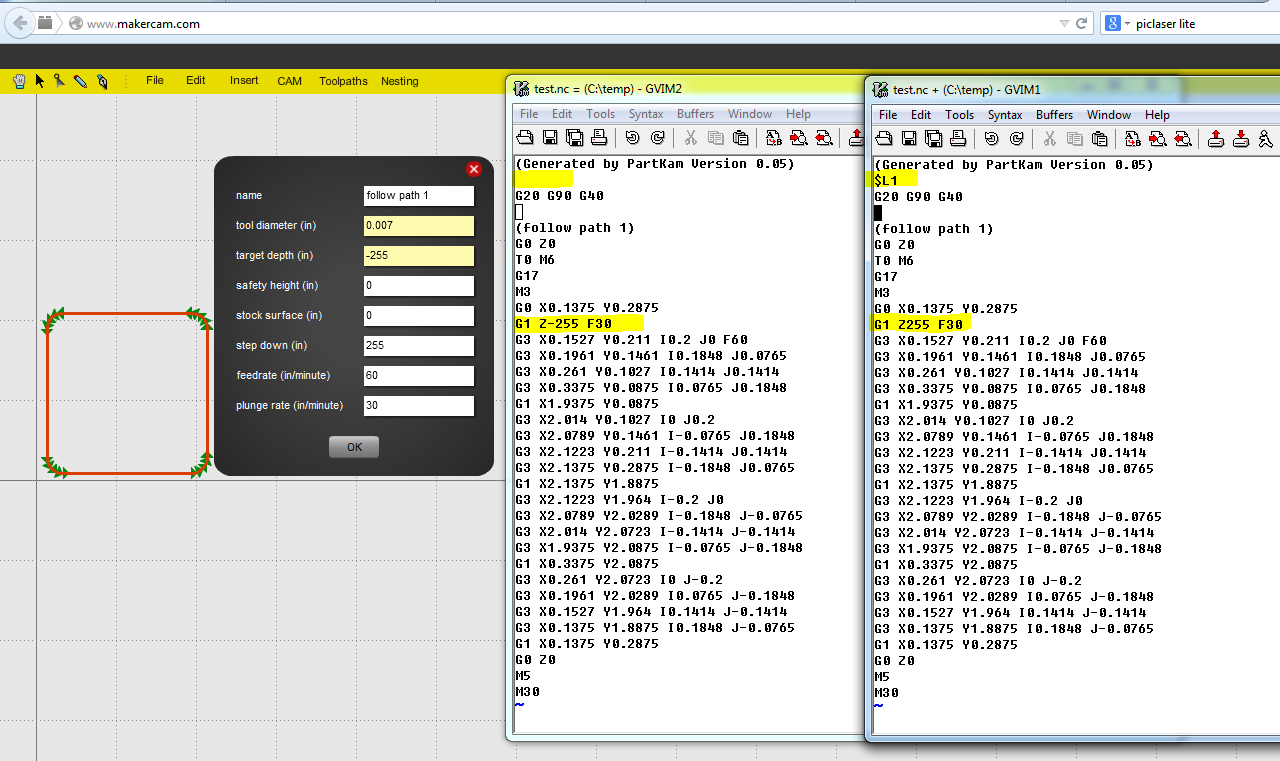Click the Open file icon in GVIM1
Screen dimensions: 1280x761
tap(884, 139)
